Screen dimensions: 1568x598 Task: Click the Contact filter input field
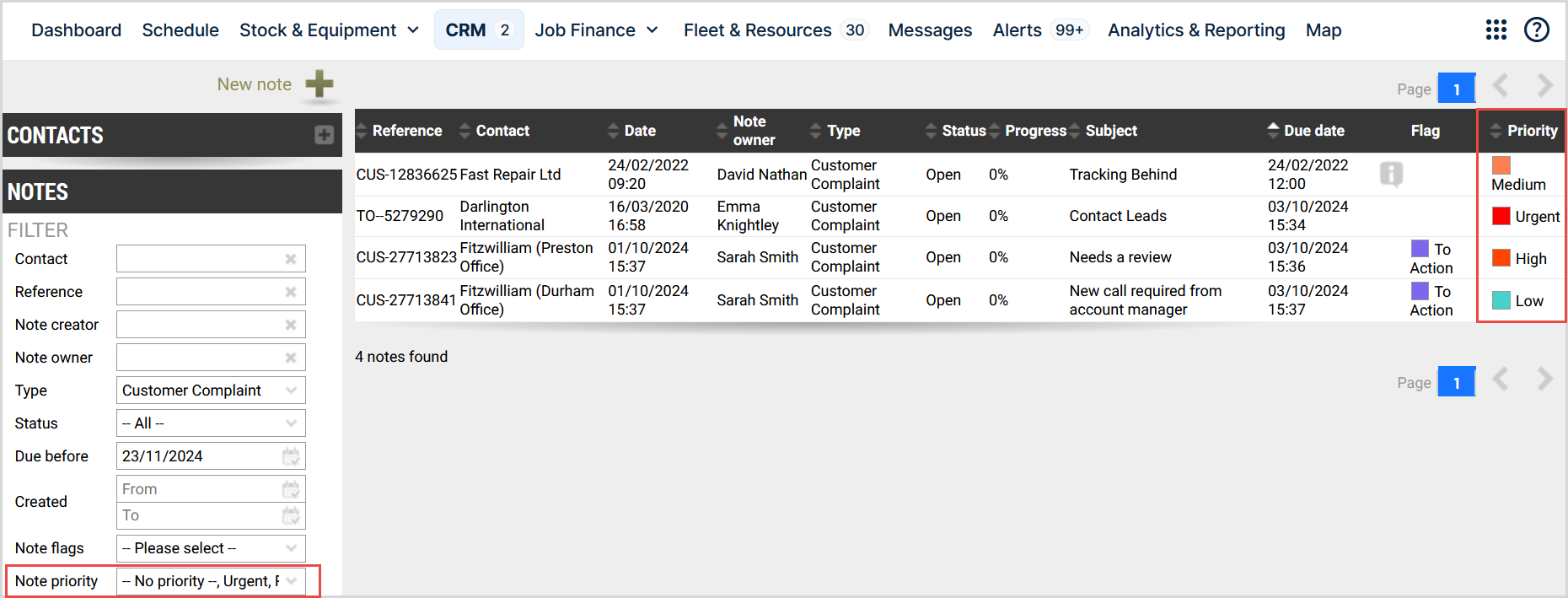[211, 259]
